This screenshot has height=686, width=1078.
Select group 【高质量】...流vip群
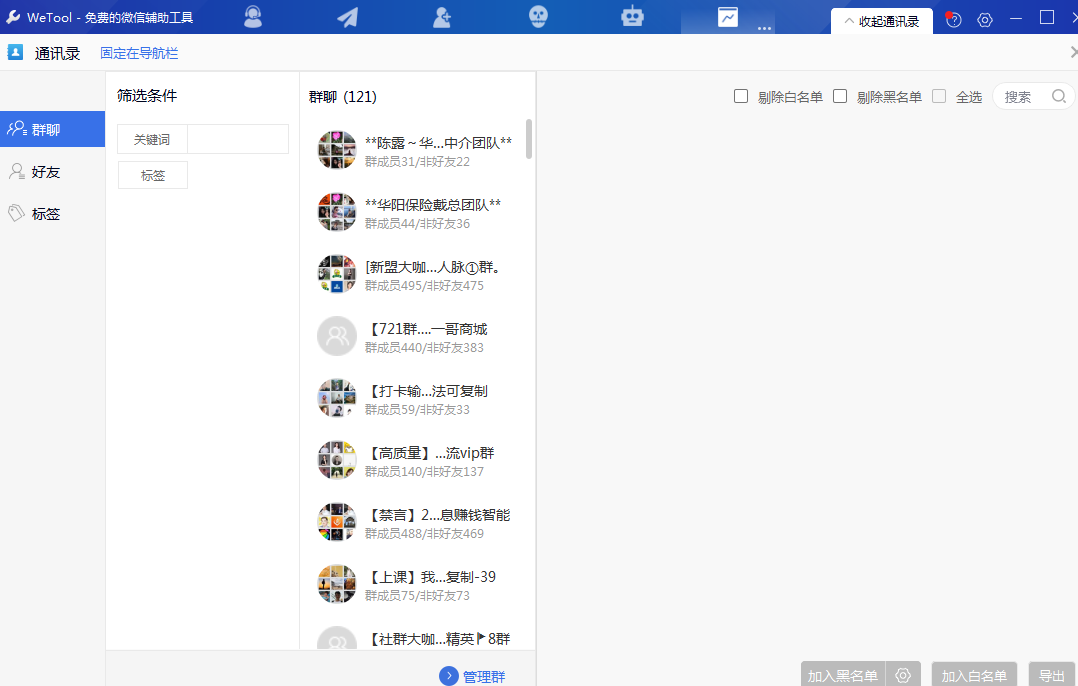pos(418,461)
